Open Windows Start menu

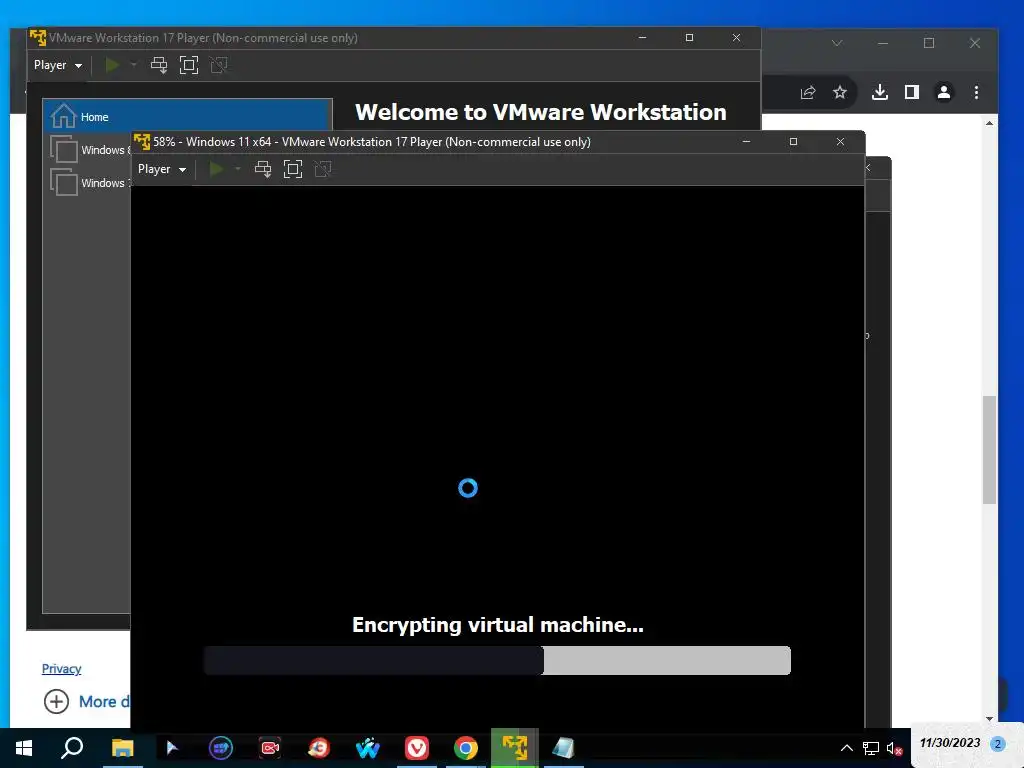[24, 748]
